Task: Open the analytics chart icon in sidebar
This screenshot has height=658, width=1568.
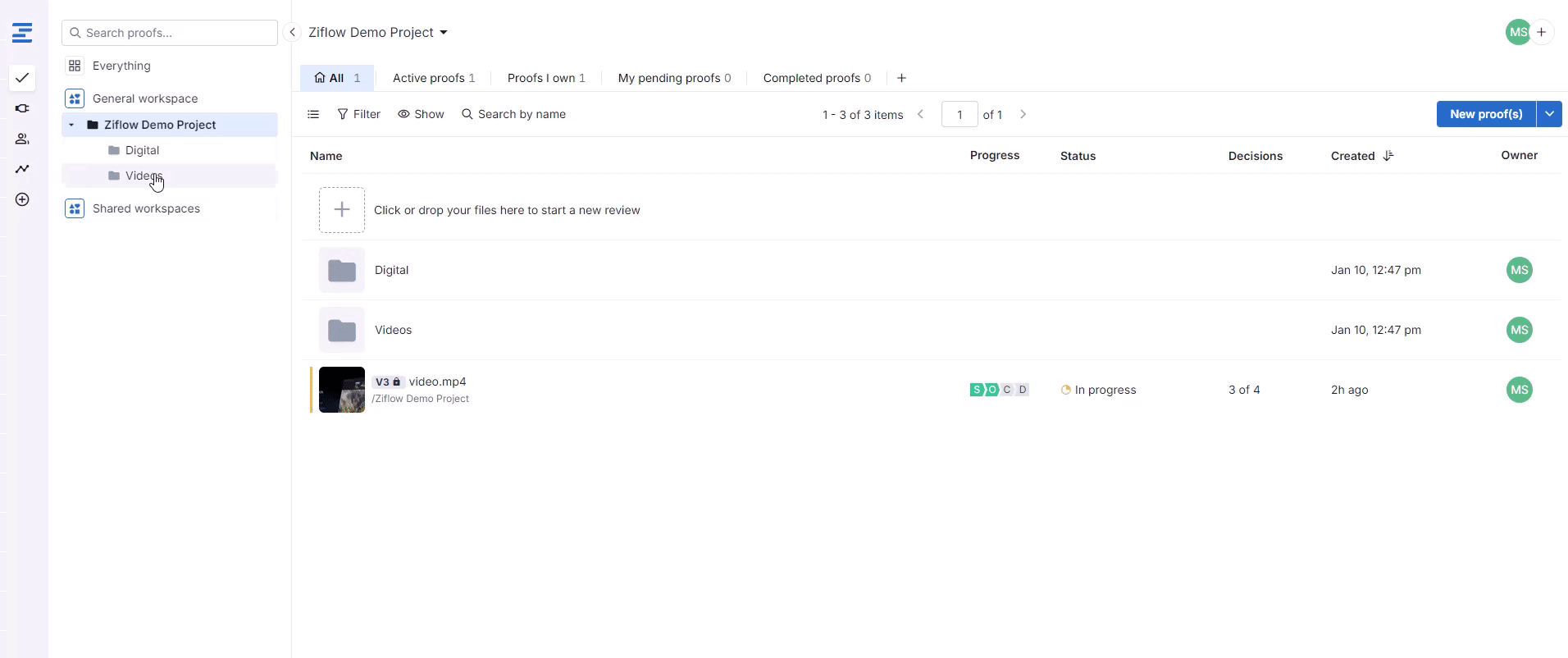Action: coord(22,169)
